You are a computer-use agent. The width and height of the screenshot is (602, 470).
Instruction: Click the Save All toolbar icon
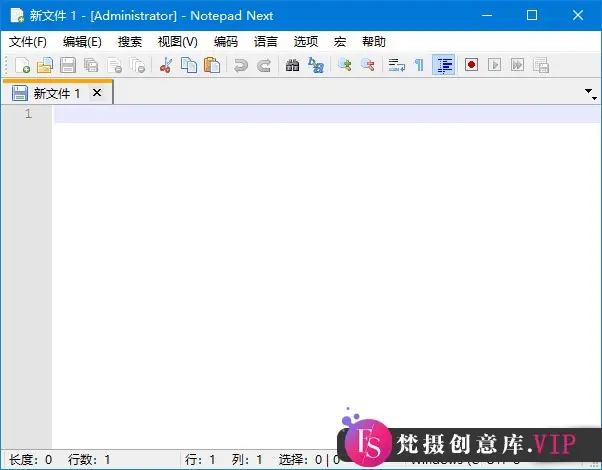91,65
